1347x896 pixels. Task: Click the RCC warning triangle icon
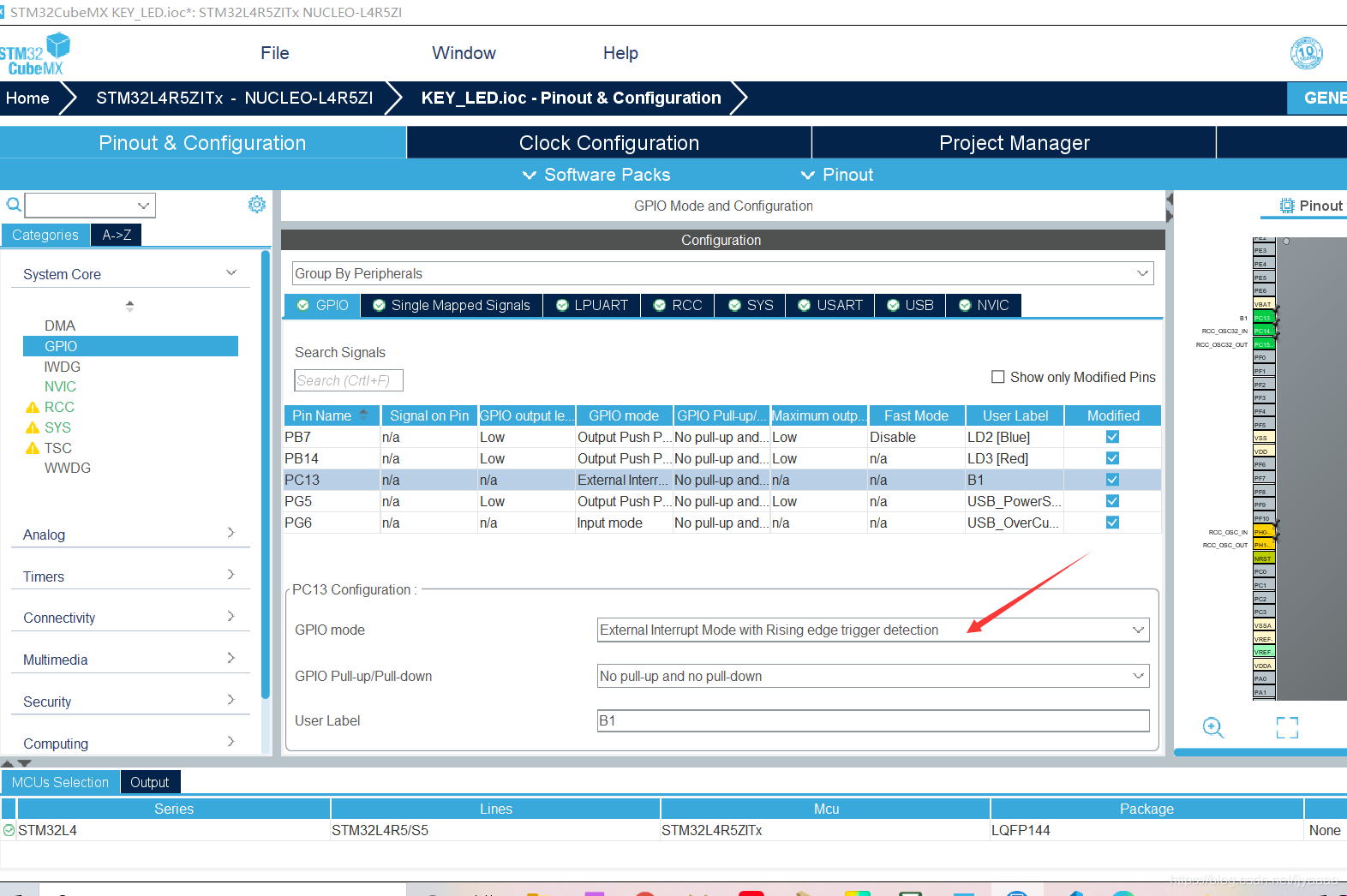coord(33,407)
